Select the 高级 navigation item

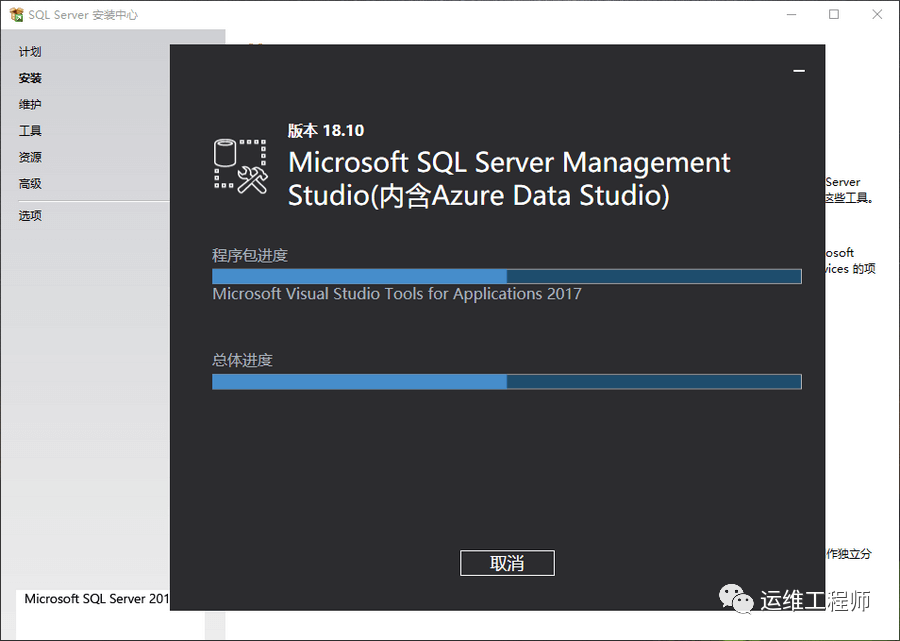(x=30, y=184)
